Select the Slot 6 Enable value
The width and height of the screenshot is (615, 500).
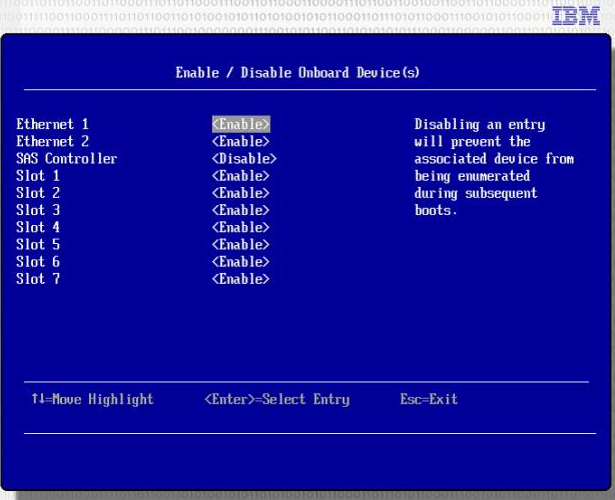point(241,262)
